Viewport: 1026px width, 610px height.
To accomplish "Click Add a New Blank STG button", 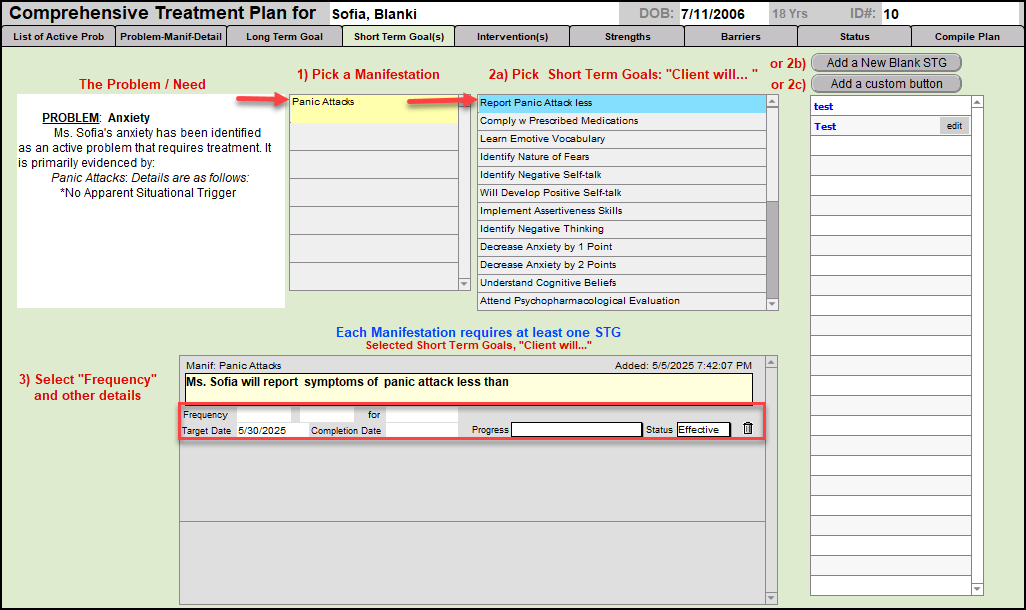I will (886, 63).
